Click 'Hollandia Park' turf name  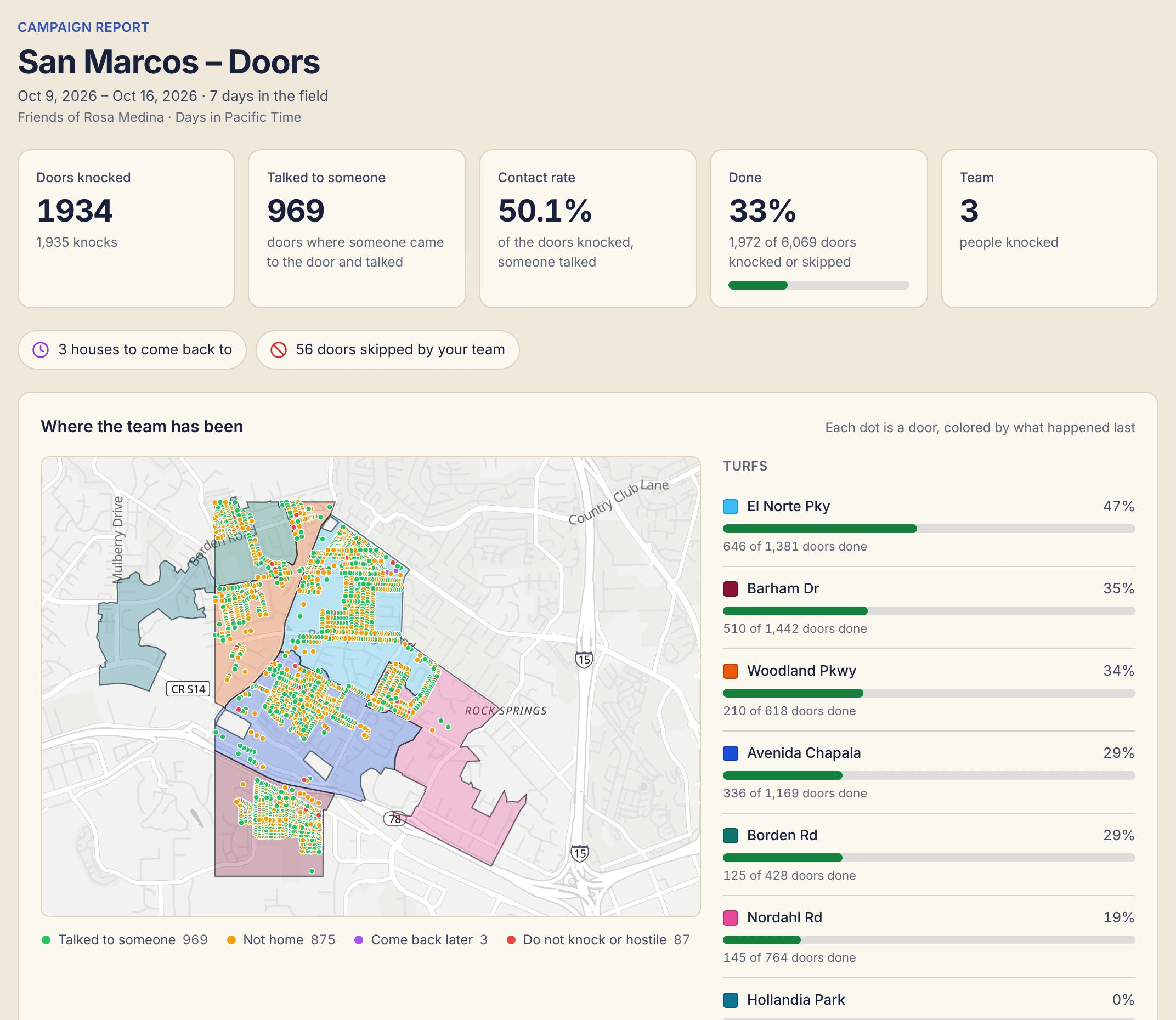point(796,1000)
